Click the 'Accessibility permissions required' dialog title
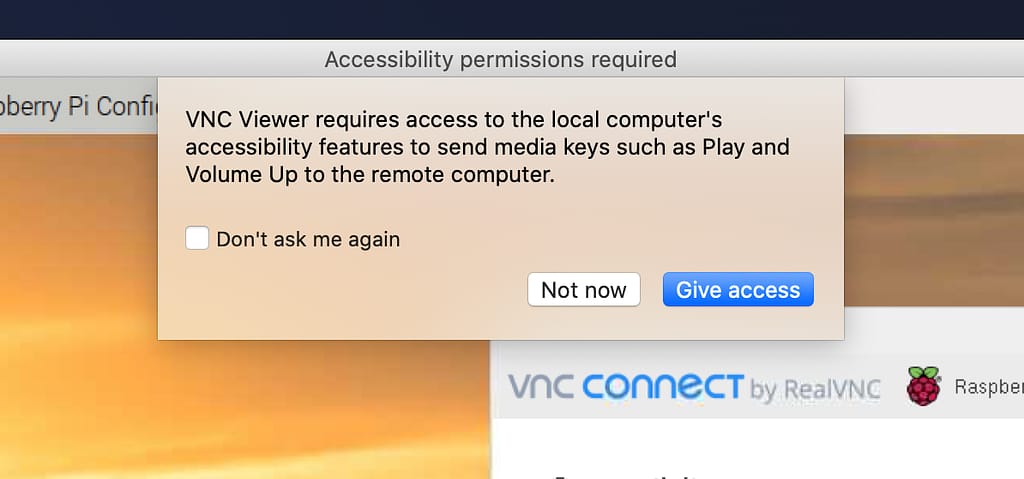1024x479 pixels. pos(500,60)
